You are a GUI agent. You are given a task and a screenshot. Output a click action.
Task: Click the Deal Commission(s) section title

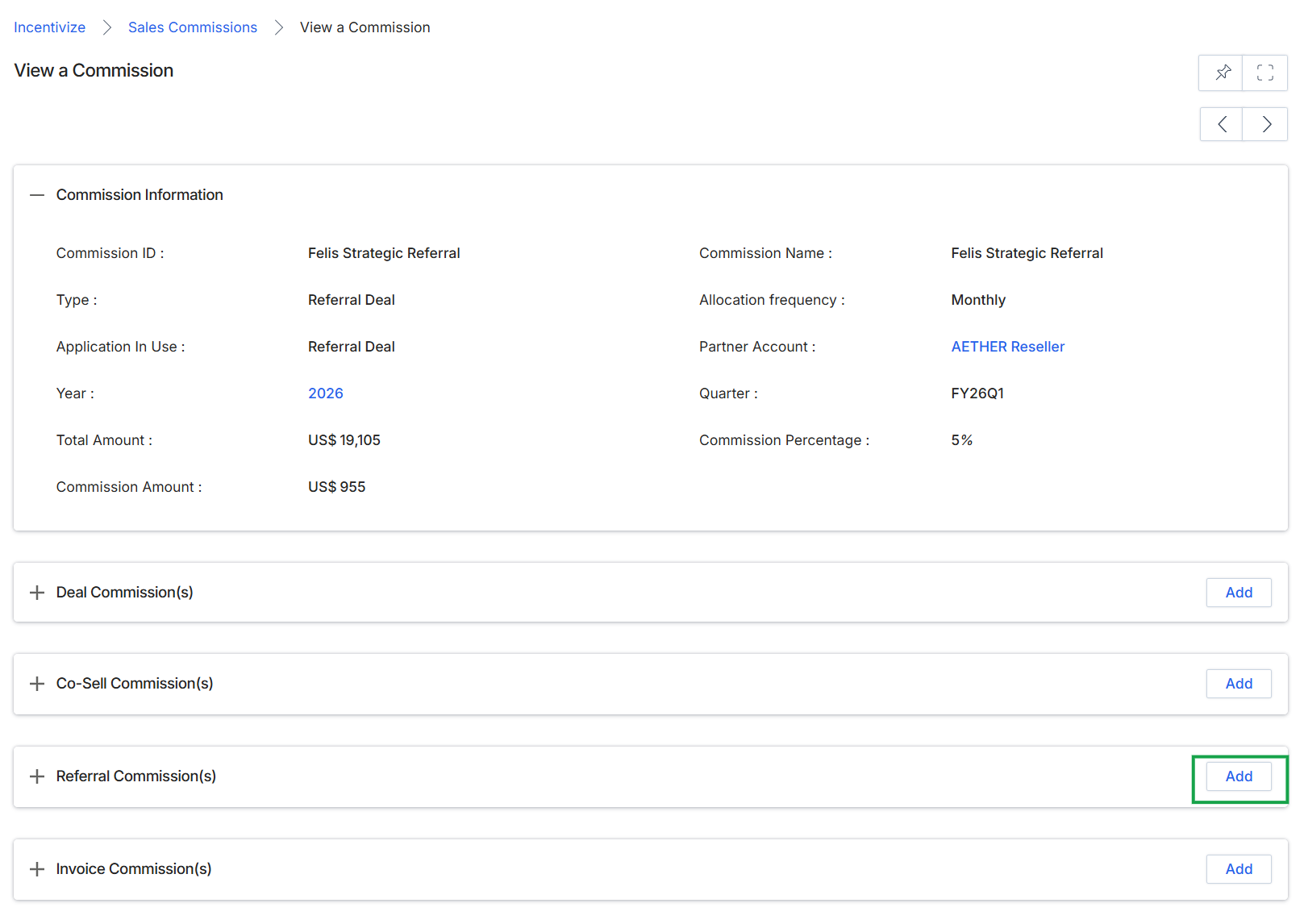click(125, 593)
